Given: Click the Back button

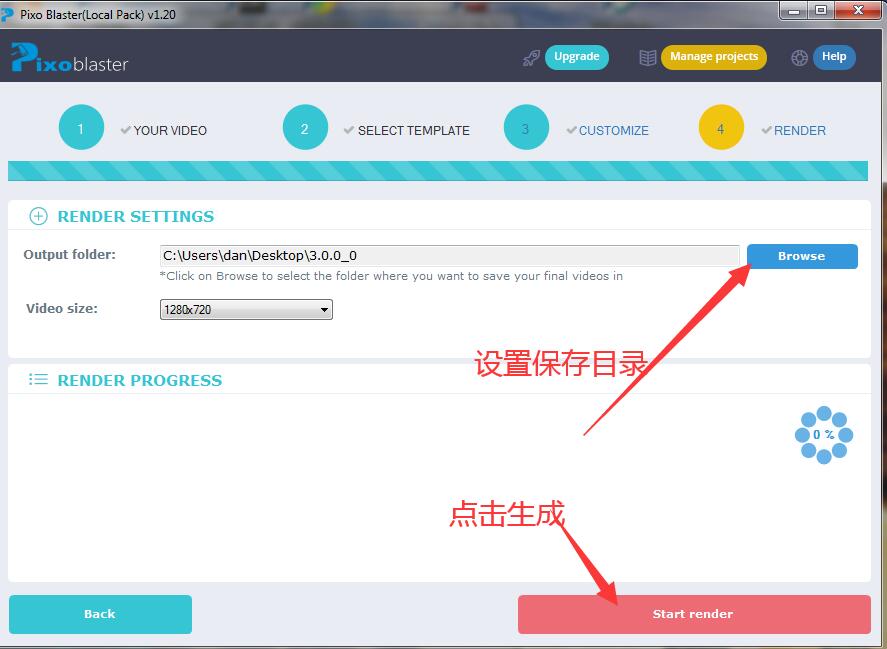Looking at the screenshot, I should tap(100, 614).
